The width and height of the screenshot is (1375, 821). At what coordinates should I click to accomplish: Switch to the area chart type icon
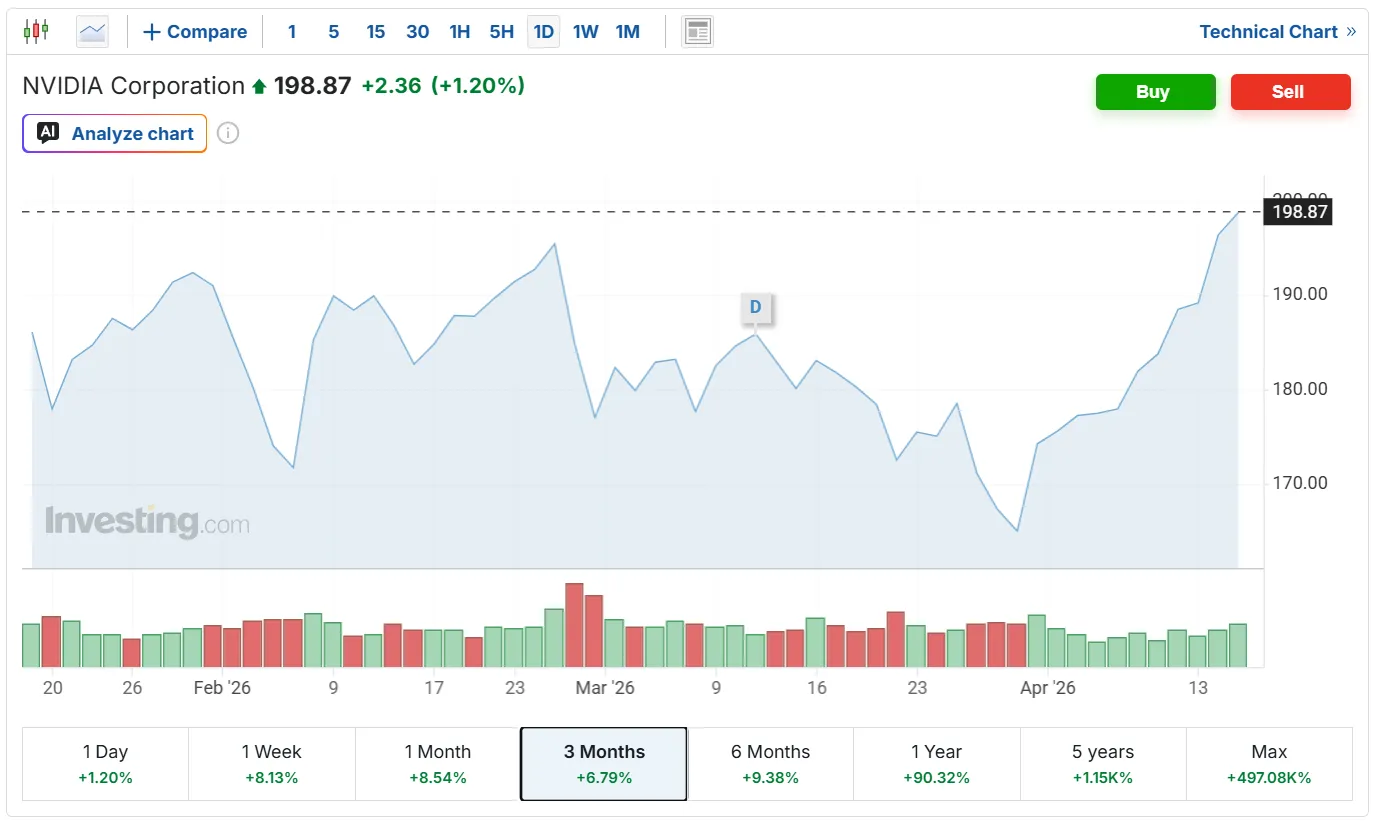coord(92,32)
